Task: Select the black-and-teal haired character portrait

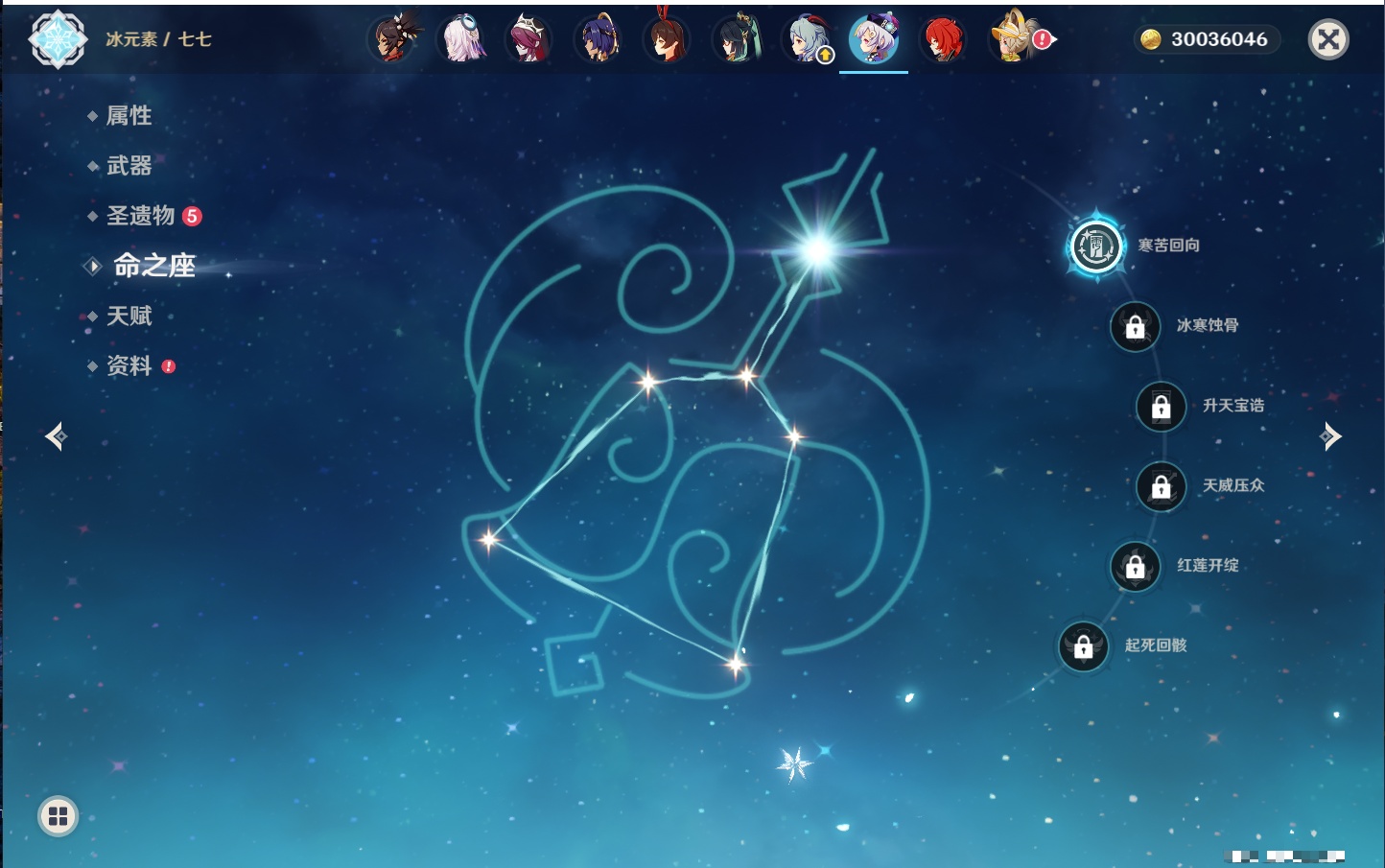Action: pos(737,39)
